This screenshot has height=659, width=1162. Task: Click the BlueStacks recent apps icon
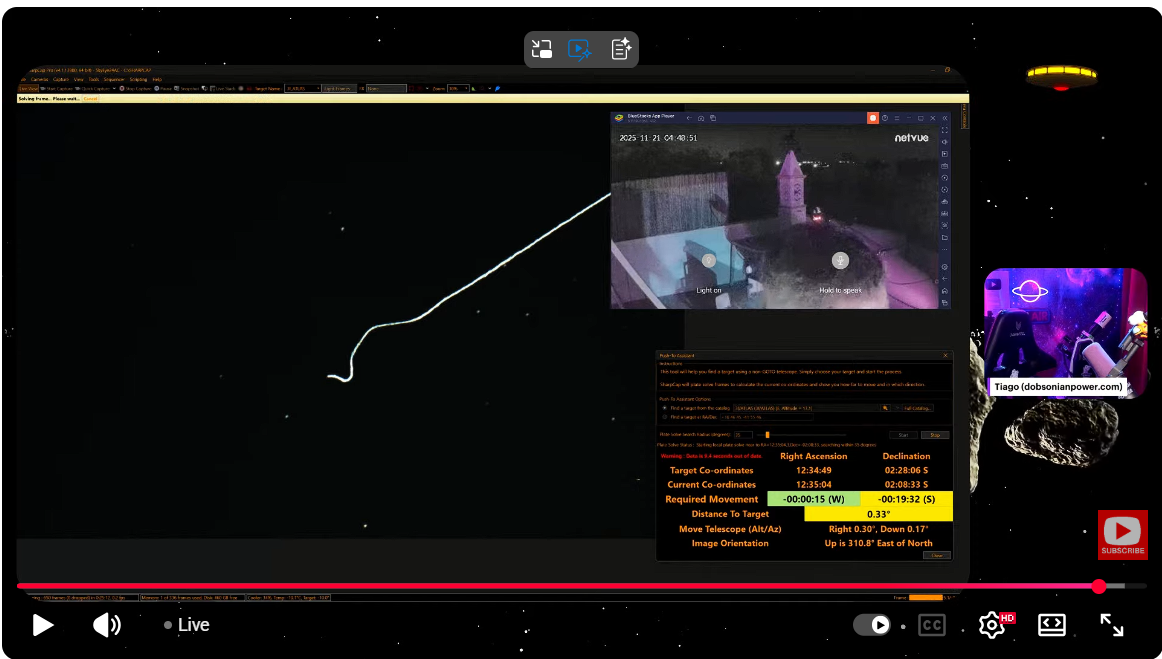(713, 118)
